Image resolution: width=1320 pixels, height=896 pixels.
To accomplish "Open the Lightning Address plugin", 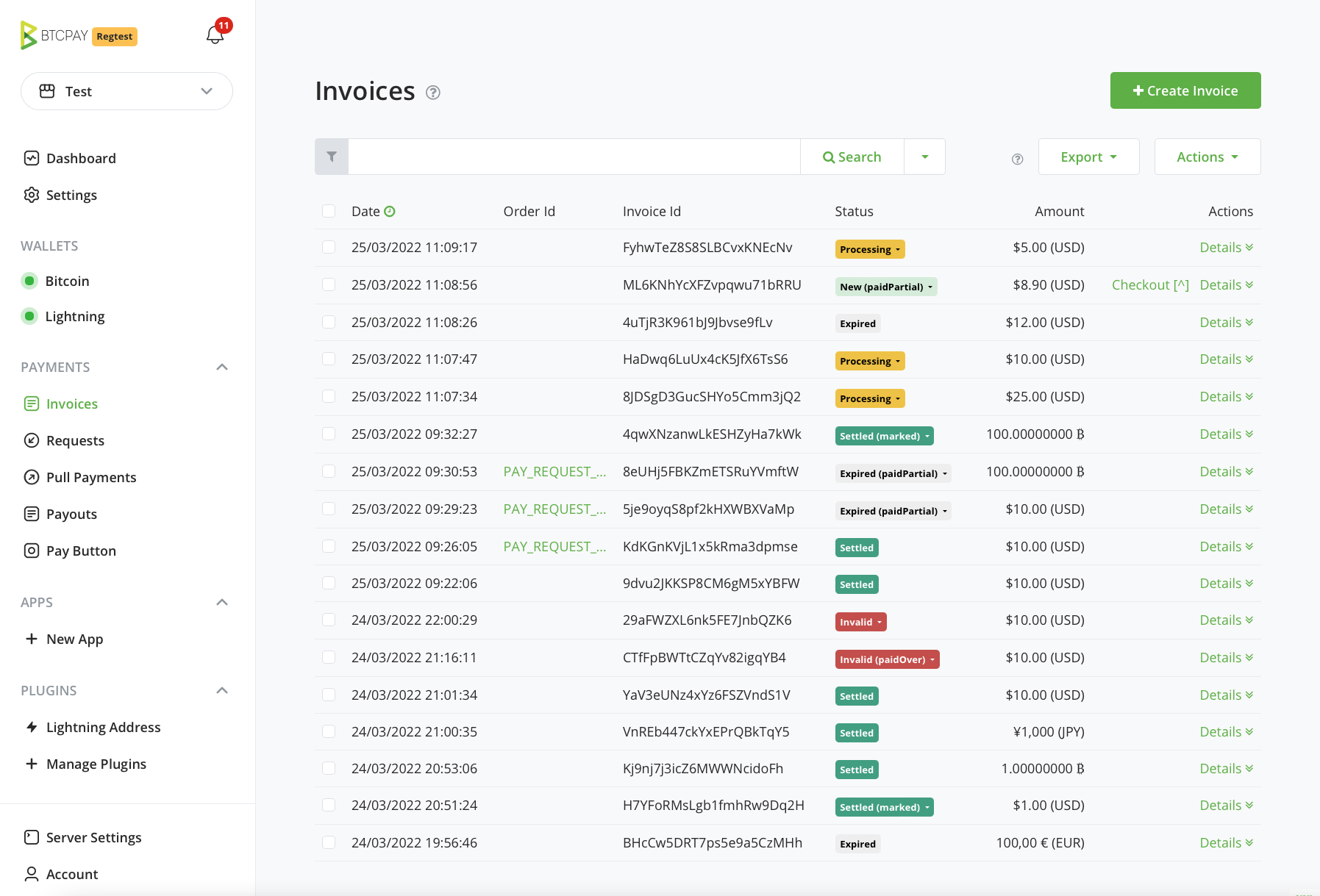I will [x=103, y=727].
